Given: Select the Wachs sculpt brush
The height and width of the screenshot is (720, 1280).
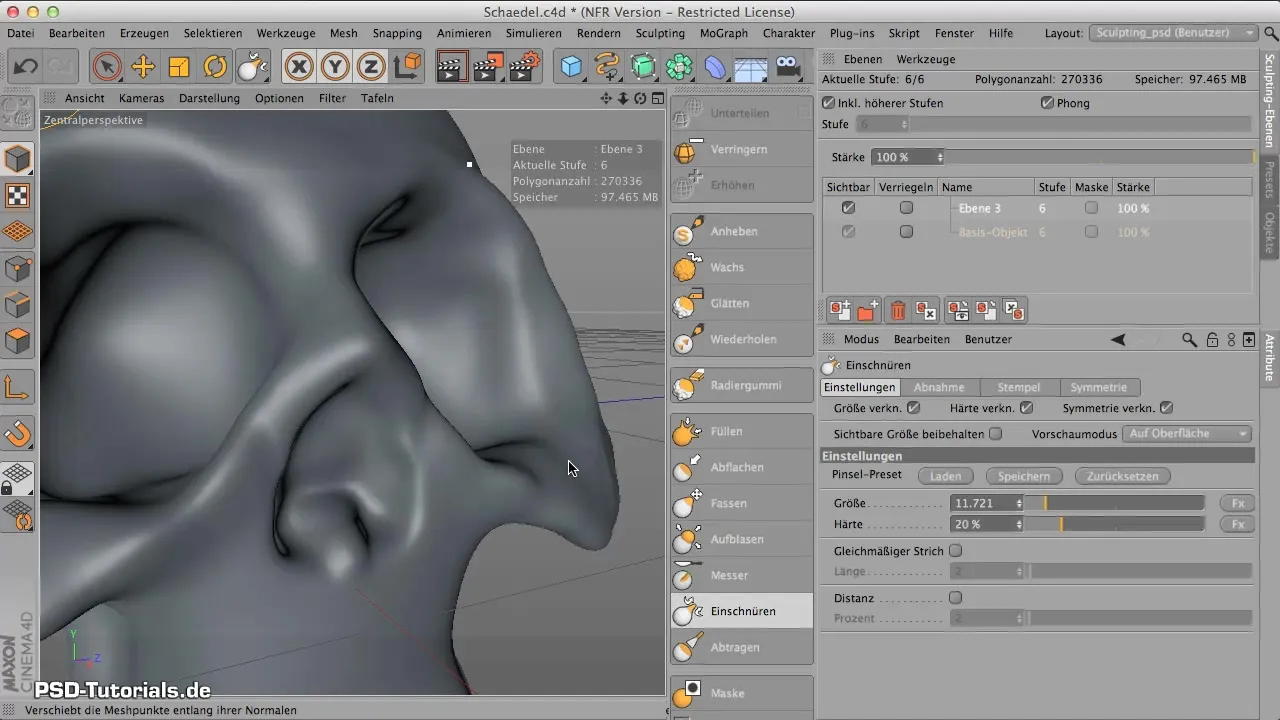Looking at the screenshot, I should point(742,267).
